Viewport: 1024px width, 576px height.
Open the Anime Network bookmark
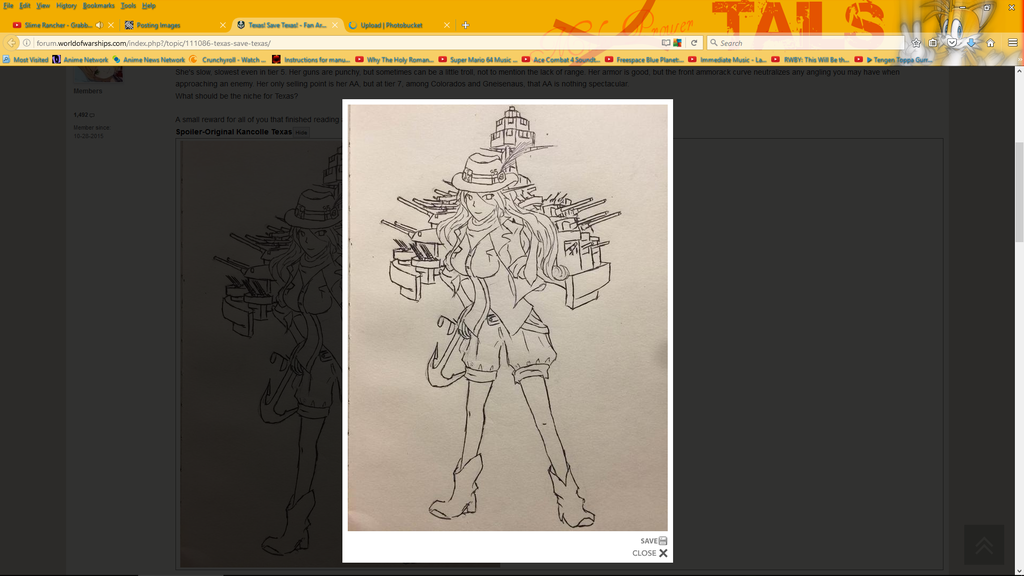pos(80,60)
